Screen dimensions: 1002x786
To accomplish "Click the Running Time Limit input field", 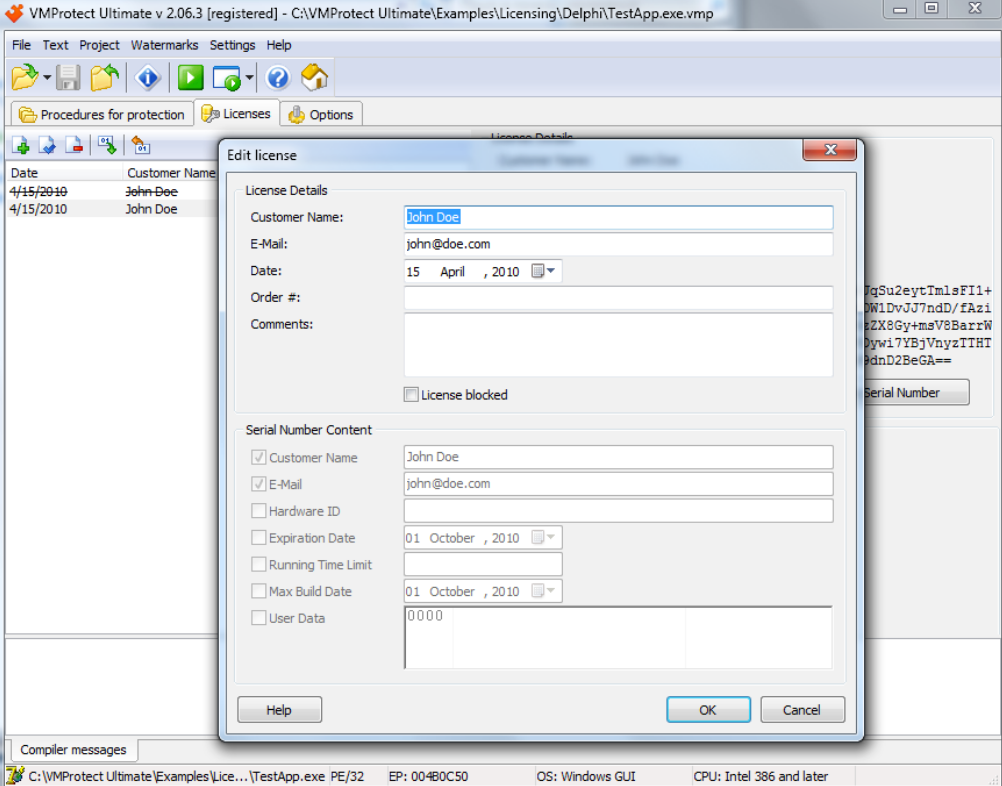I will click(483, 564).
